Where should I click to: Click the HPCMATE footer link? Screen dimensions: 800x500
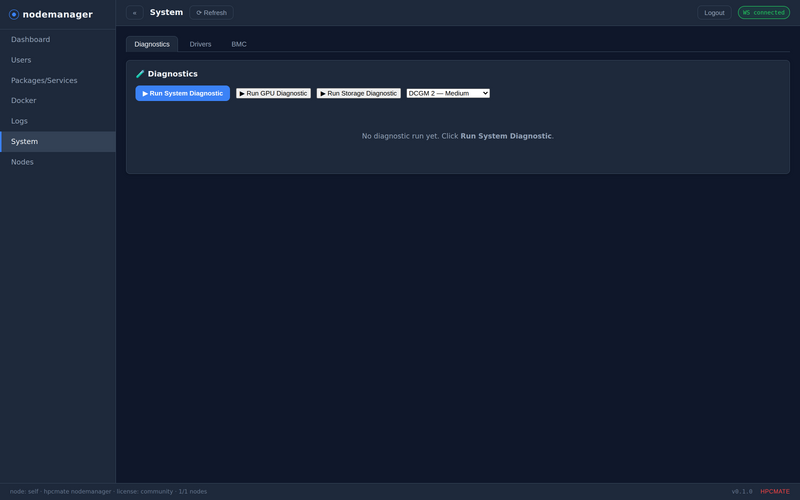tap(774, 491)
